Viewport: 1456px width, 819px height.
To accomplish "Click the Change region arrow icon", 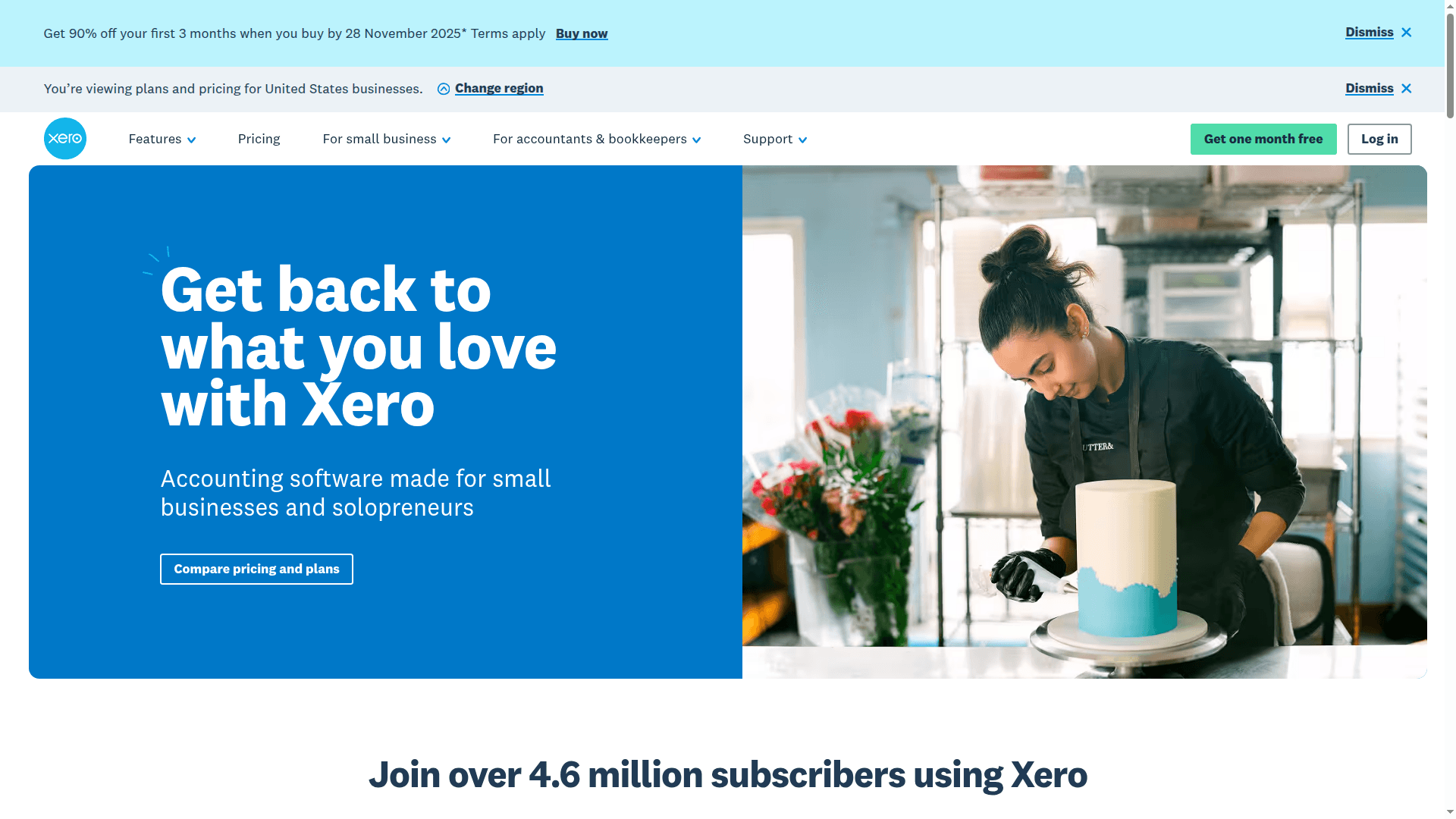I will tap(444, 89).
